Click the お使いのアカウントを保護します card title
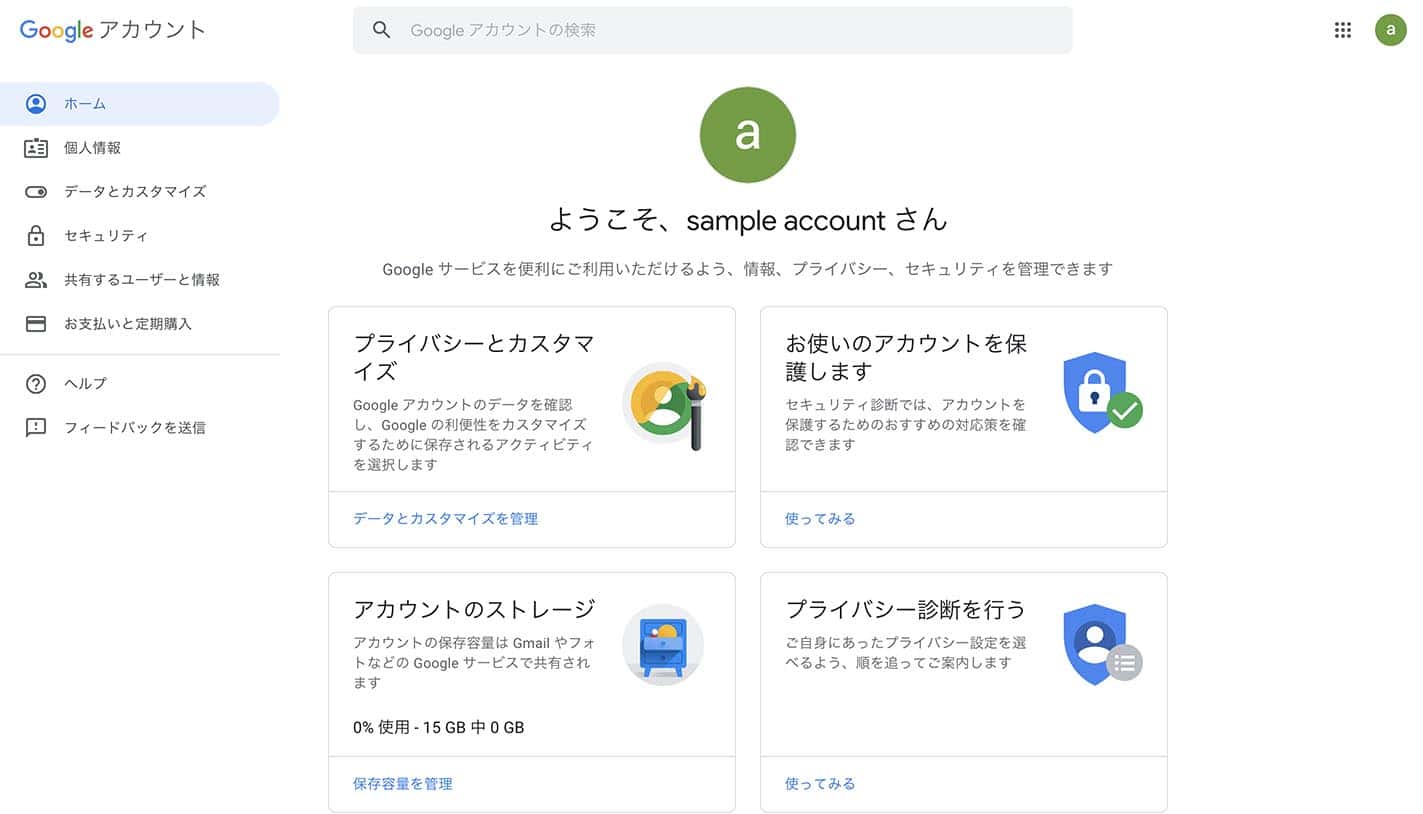This screenshot has height=814, width=1423. click(x=906, y=358)
